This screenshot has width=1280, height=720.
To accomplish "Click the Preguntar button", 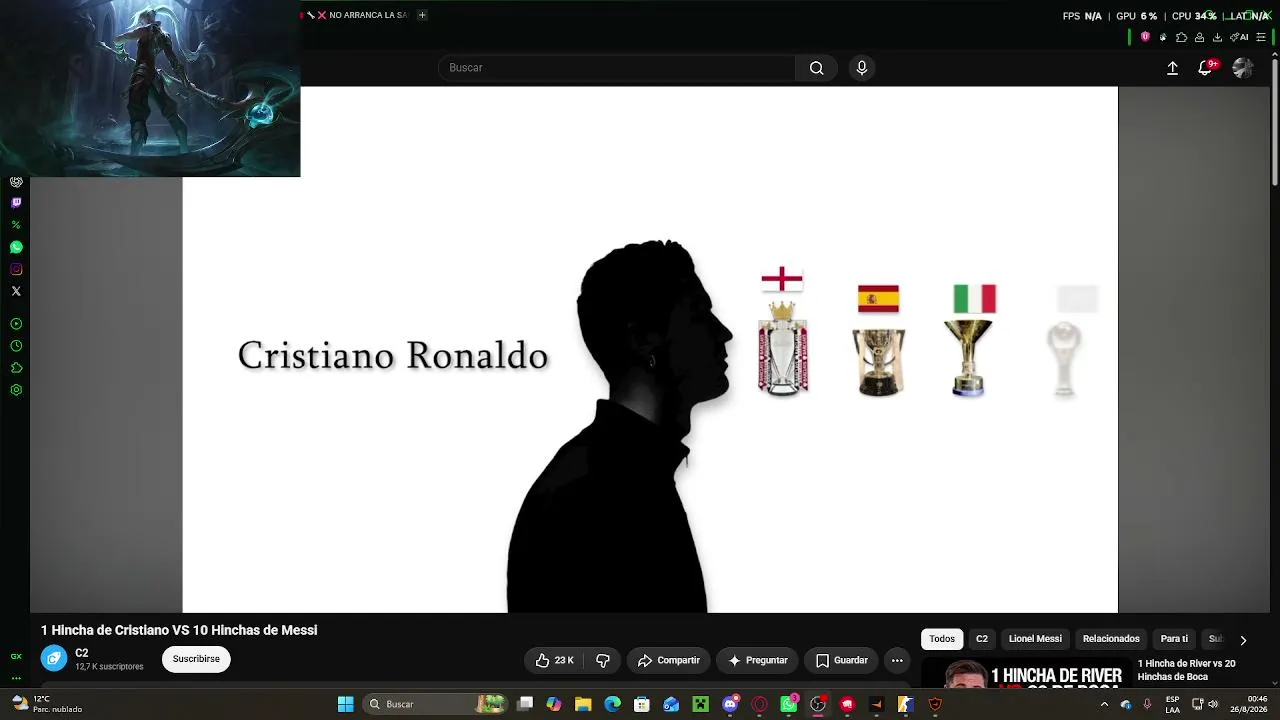I will coord(757,660).
